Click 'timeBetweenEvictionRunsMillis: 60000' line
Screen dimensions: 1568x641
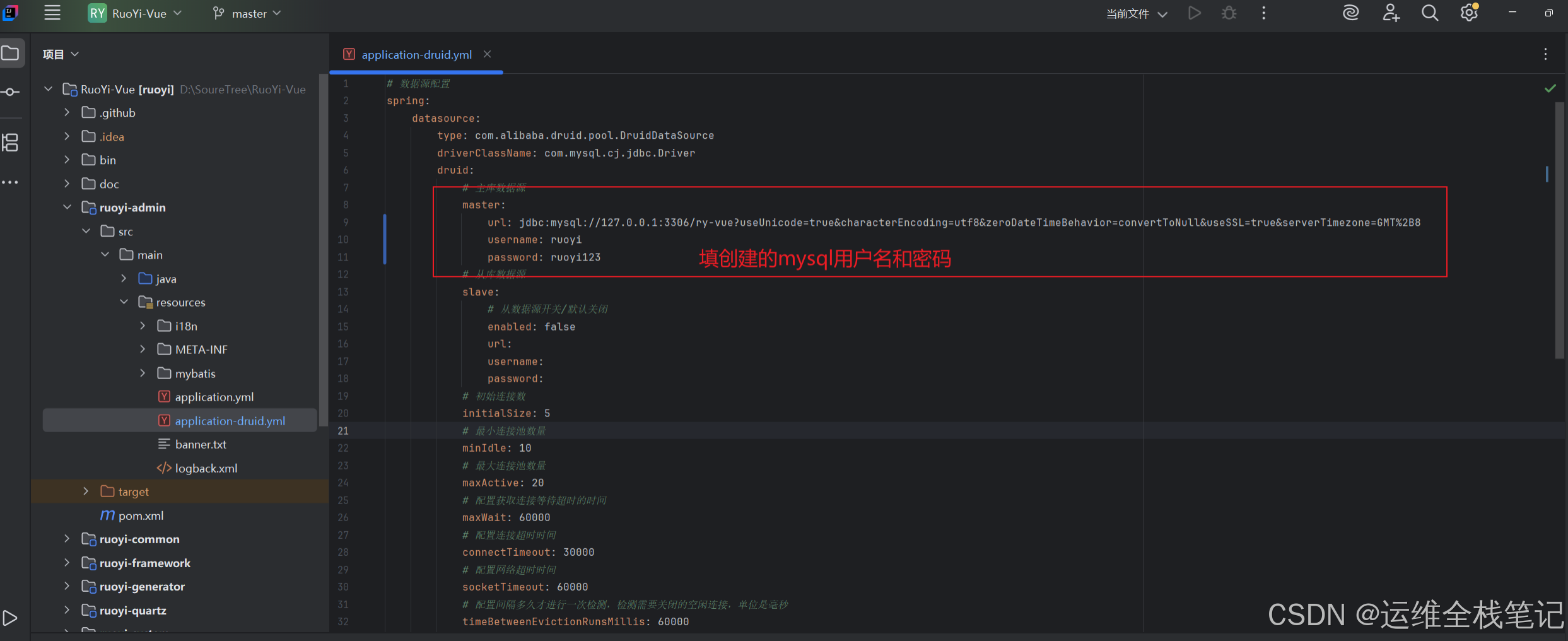575,621
